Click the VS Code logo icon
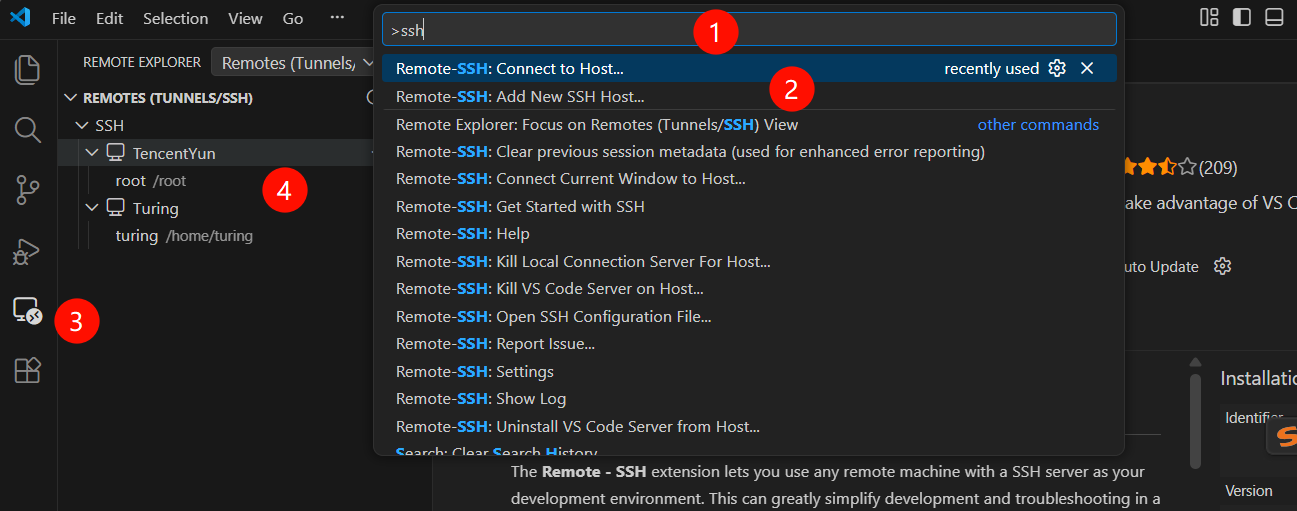This screenshot has height=511, width=1297. click(x=20, y=18)
